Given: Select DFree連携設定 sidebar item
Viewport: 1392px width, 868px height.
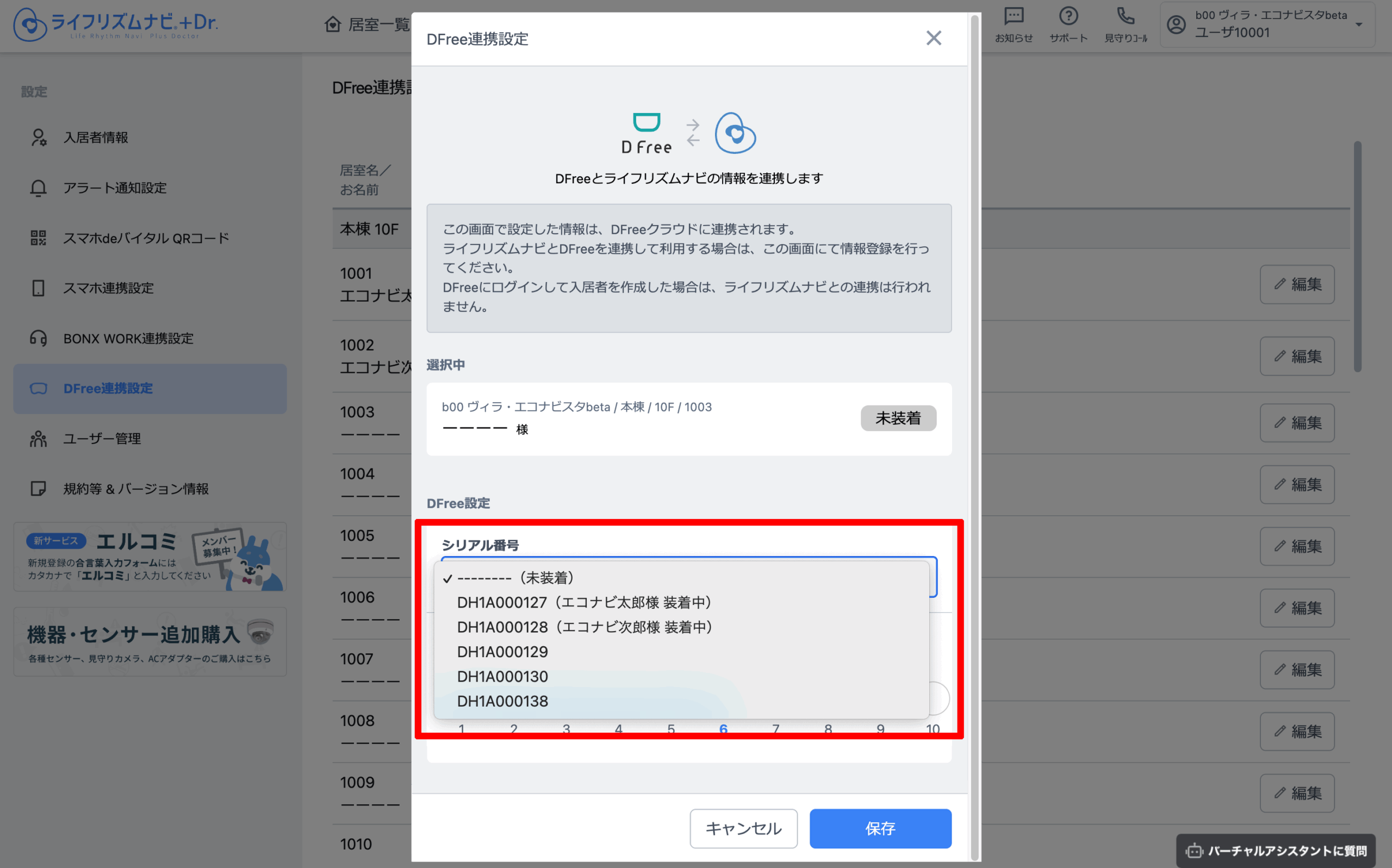Looking at the screenshot, I should (150, 389).
